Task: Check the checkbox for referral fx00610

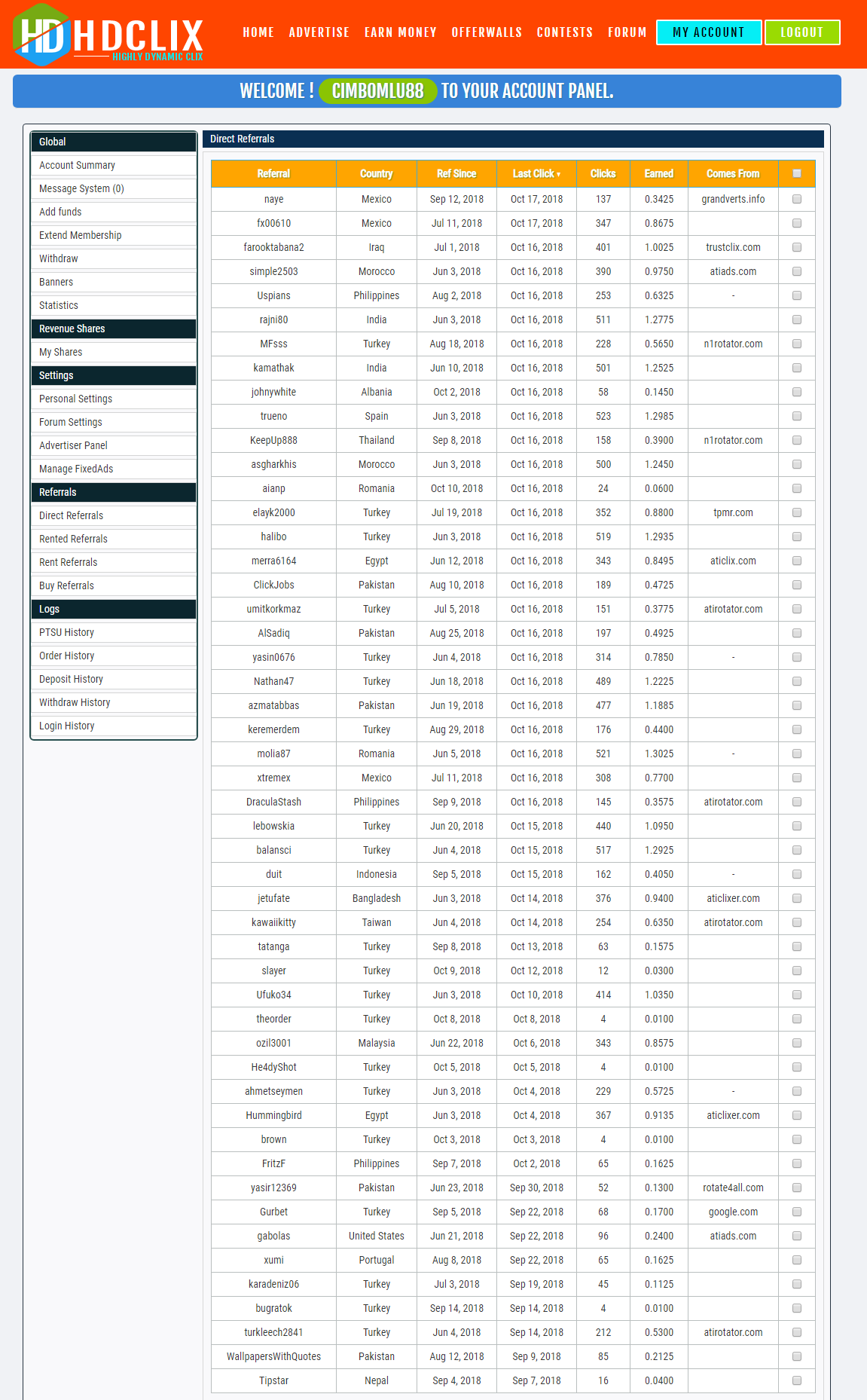Action: pos(797,223)
